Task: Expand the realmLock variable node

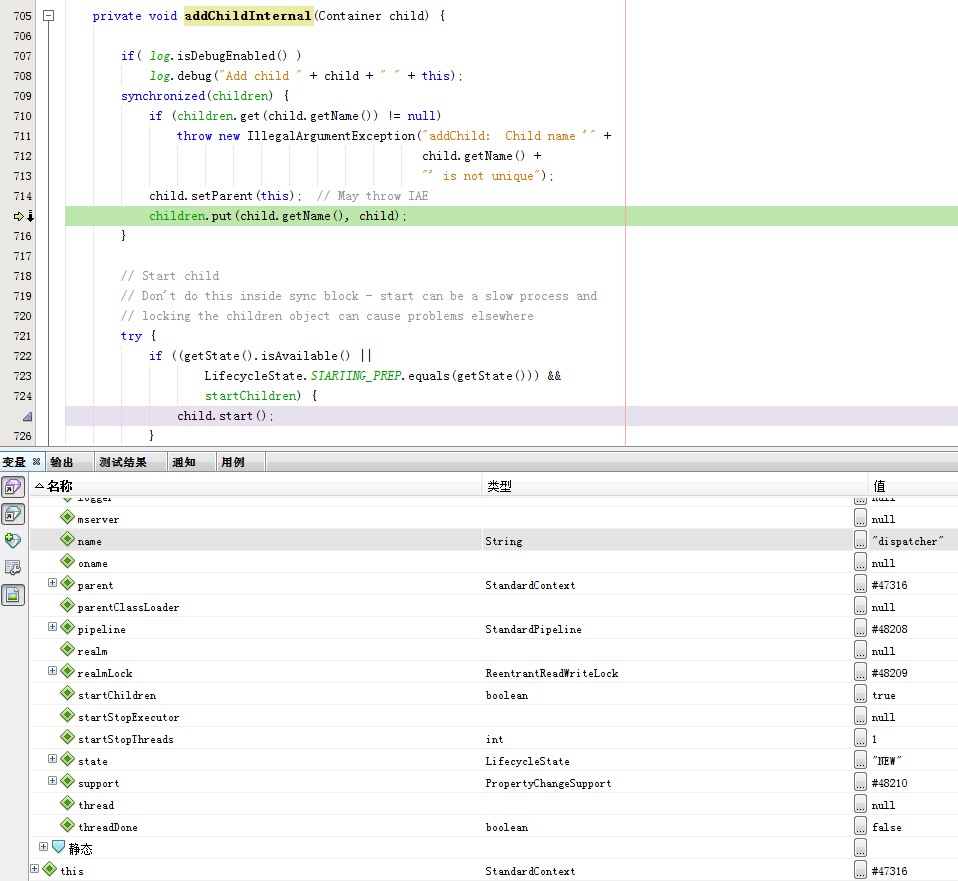Action: [x=53, y=671]
